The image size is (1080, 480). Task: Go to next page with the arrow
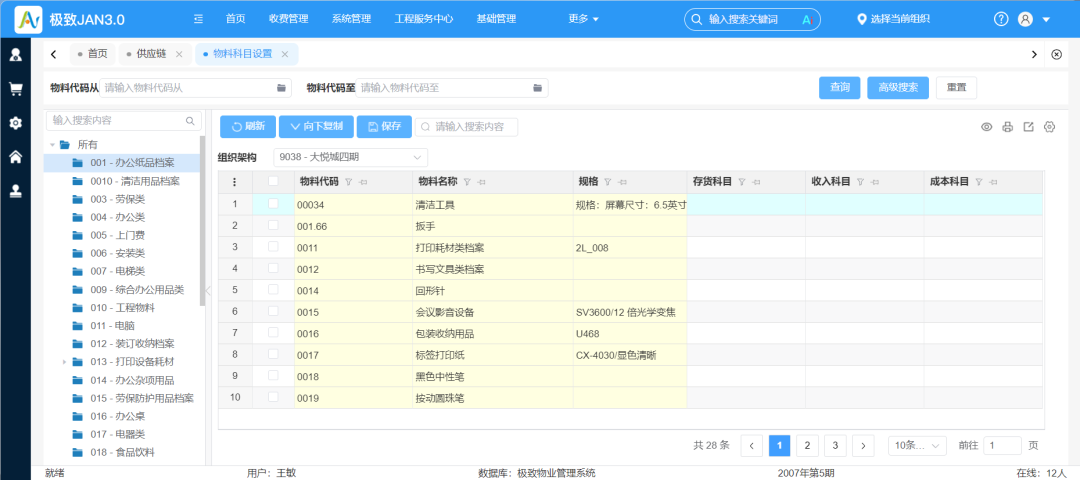tap(863, 446)
